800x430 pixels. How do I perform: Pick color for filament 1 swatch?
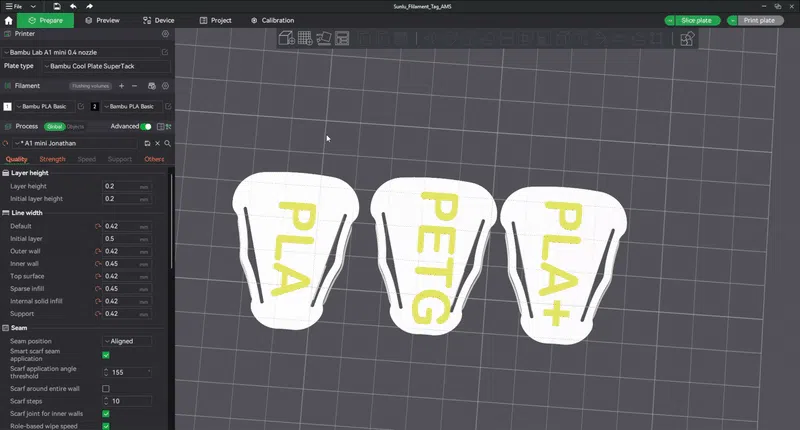[7, 106]
